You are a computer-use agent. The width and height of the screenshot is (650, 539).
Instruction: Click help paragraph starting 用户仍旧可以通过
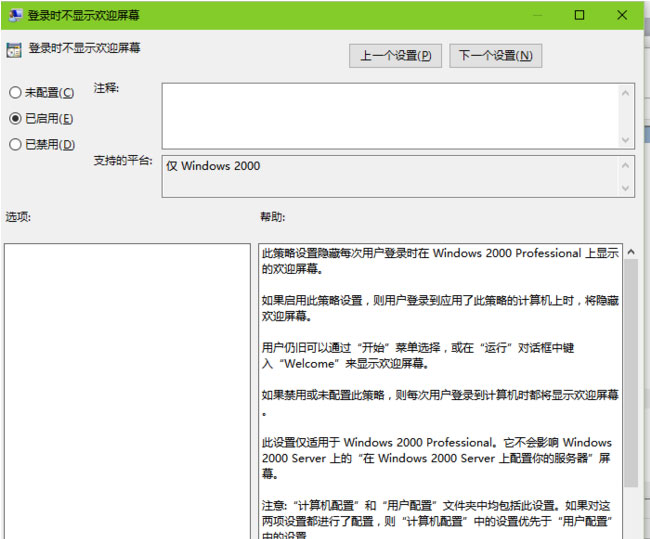pos(418,355)
